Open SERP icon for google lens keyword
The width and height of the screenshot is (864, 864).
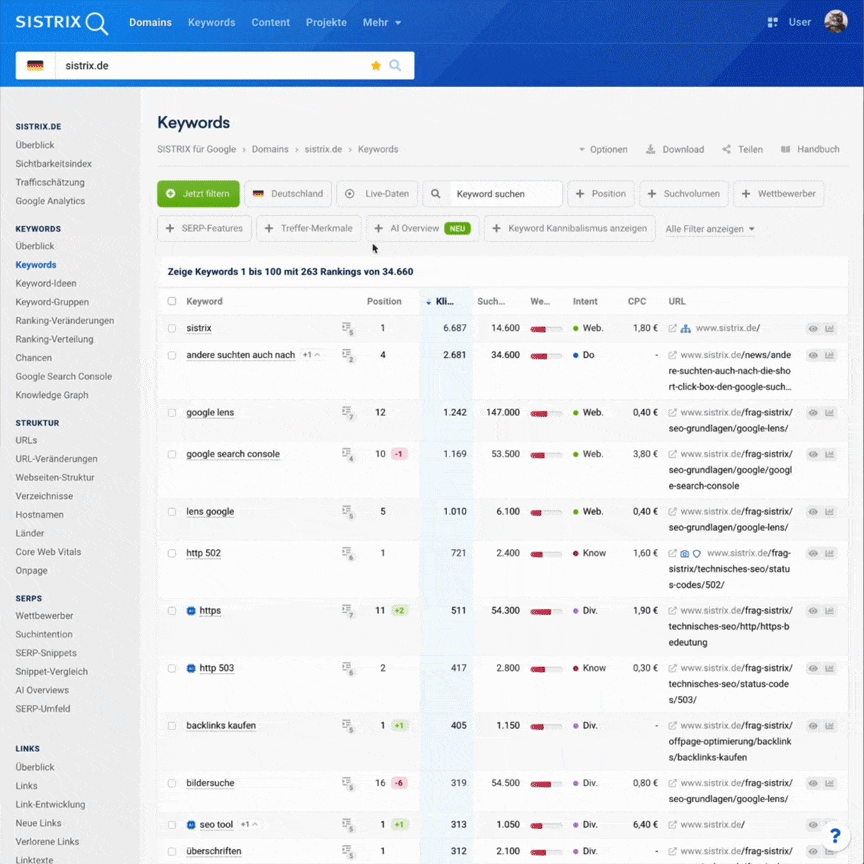click(x=347, y=413)
